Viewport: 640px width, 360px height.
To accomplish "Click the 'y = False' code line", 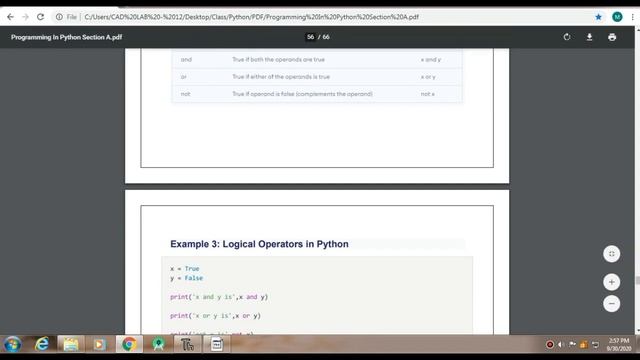I will pos(187,278).
